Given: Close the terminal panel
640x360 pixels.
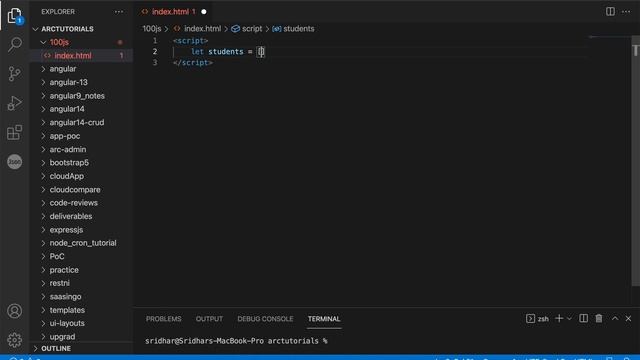Looking at the screenshot, I should coord(628,318).
